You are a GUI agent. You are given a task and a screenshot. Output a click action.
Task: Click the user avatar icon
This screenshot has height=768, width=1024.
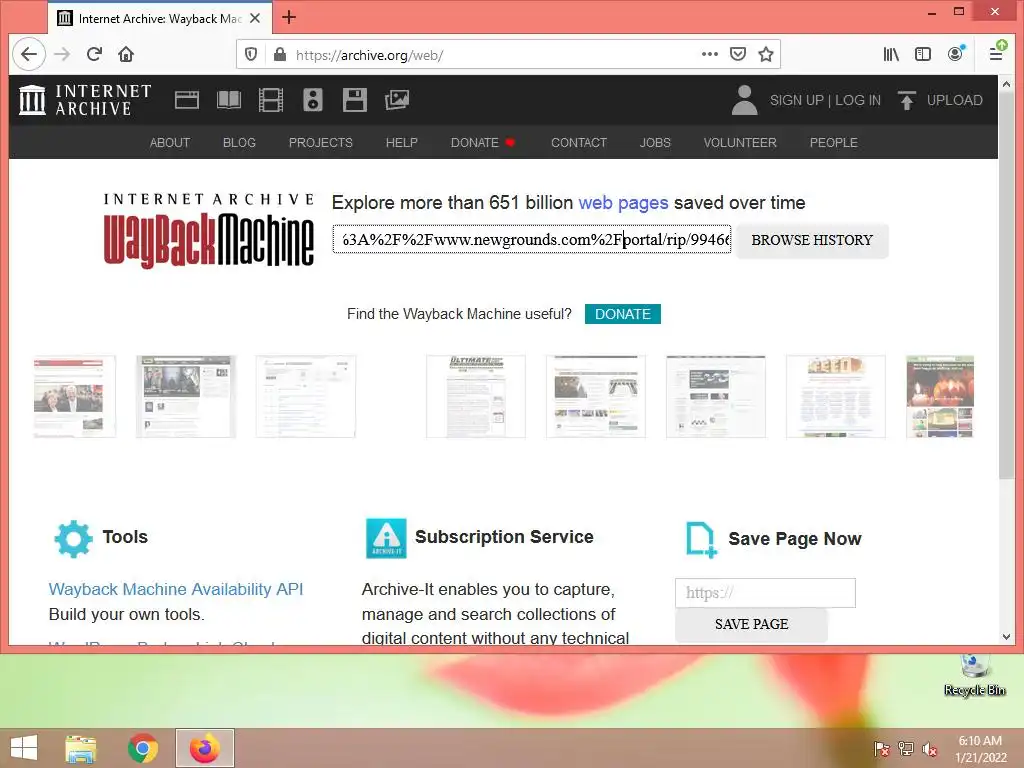[x=744, y=100]
